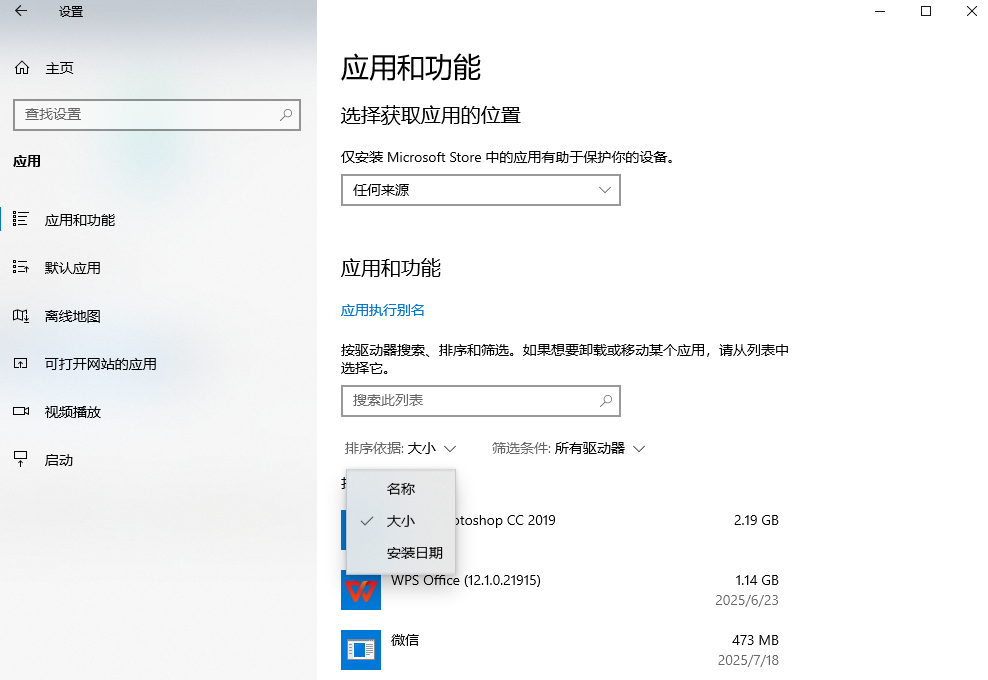Focus the 查找设置 search field
988x680 pixels.
157,115
